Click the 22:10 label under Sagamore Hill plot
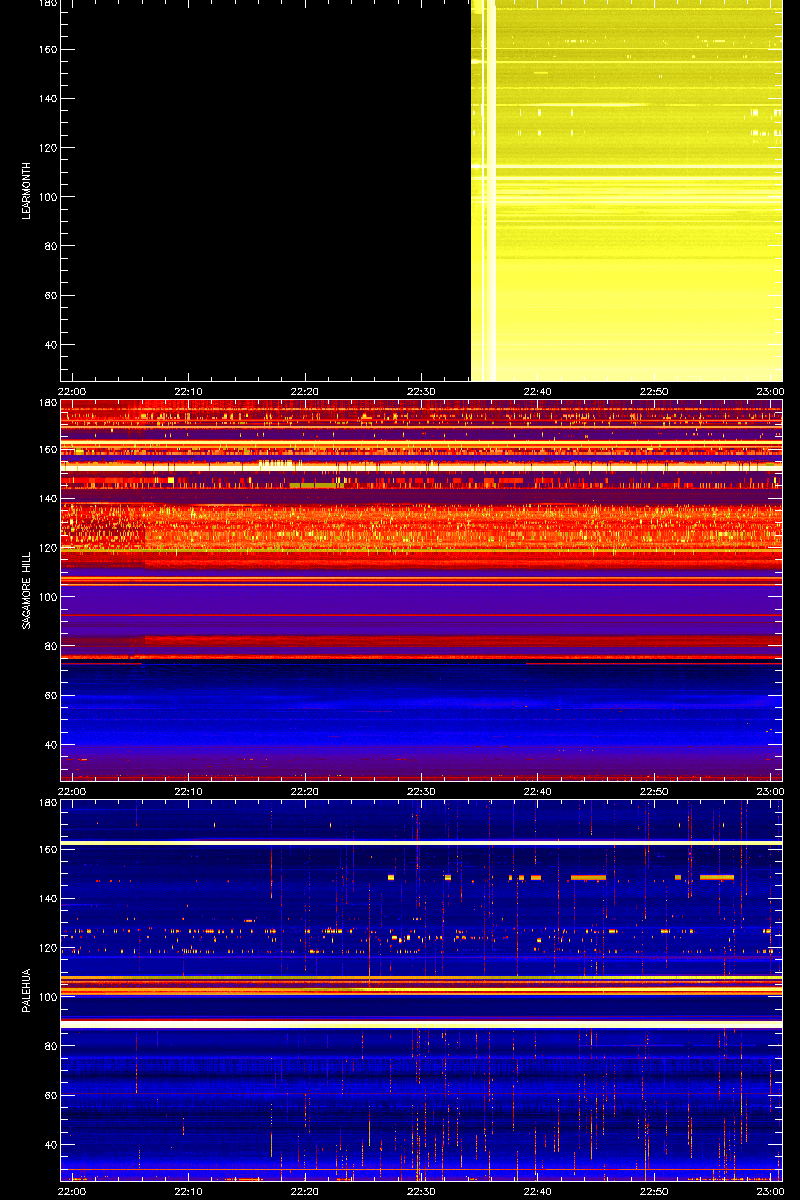The width and height of the screenshot is (800, 1200). tap(189, 791)
